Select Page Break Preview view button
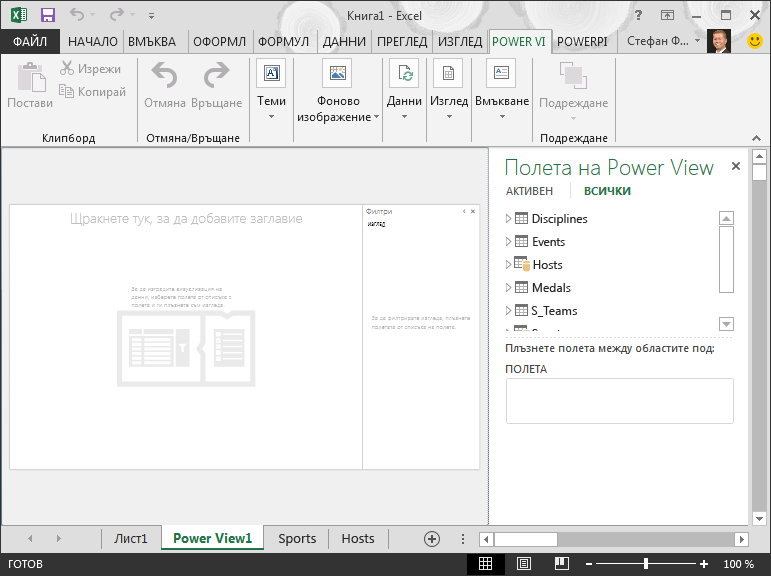 (x=562, y=564)
